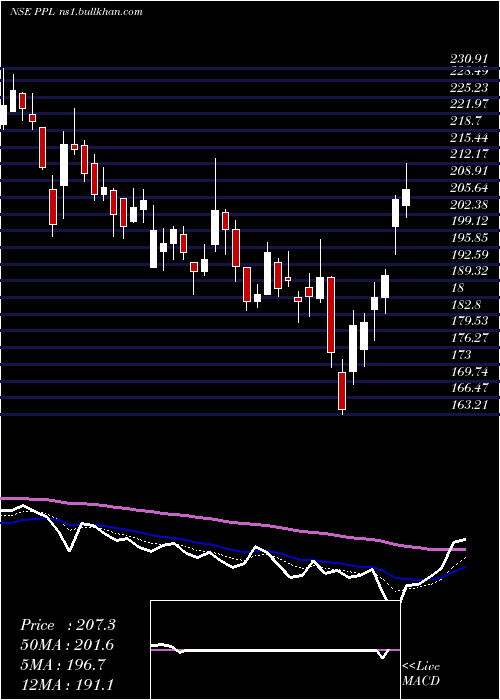Click the 179.53 price level label
The height and width of the screenshot is (700, 500).
click(469, 321)
